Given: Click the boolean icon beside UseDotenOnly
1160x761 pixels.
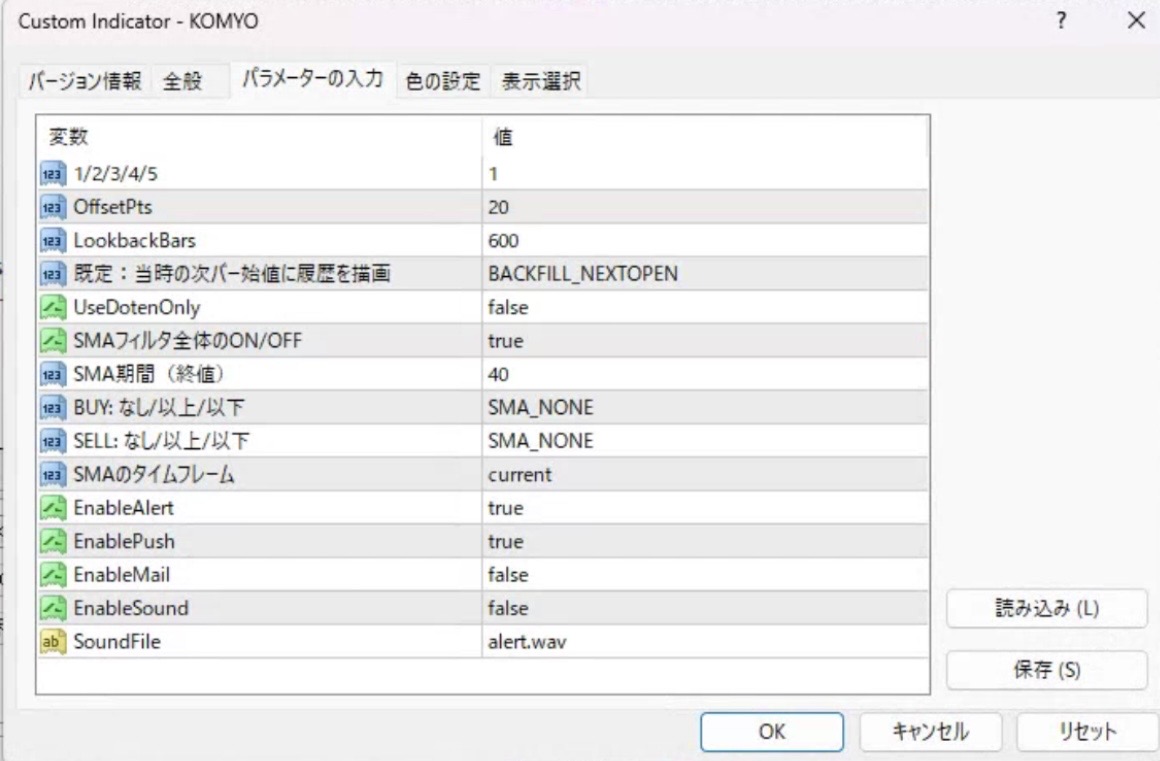Looking at the screenshot, I should pyautogui.click(x=53, y=307).
